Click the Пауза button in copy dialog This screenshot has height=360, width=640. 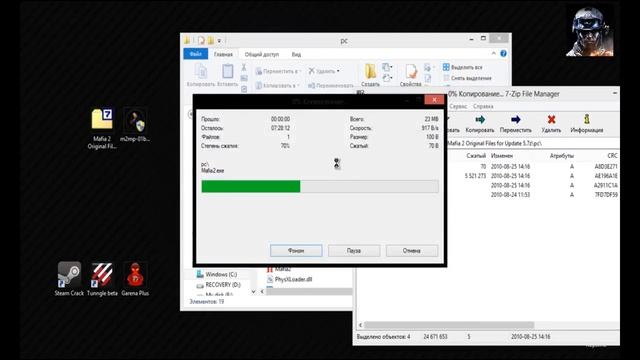(x=354, y=251)
